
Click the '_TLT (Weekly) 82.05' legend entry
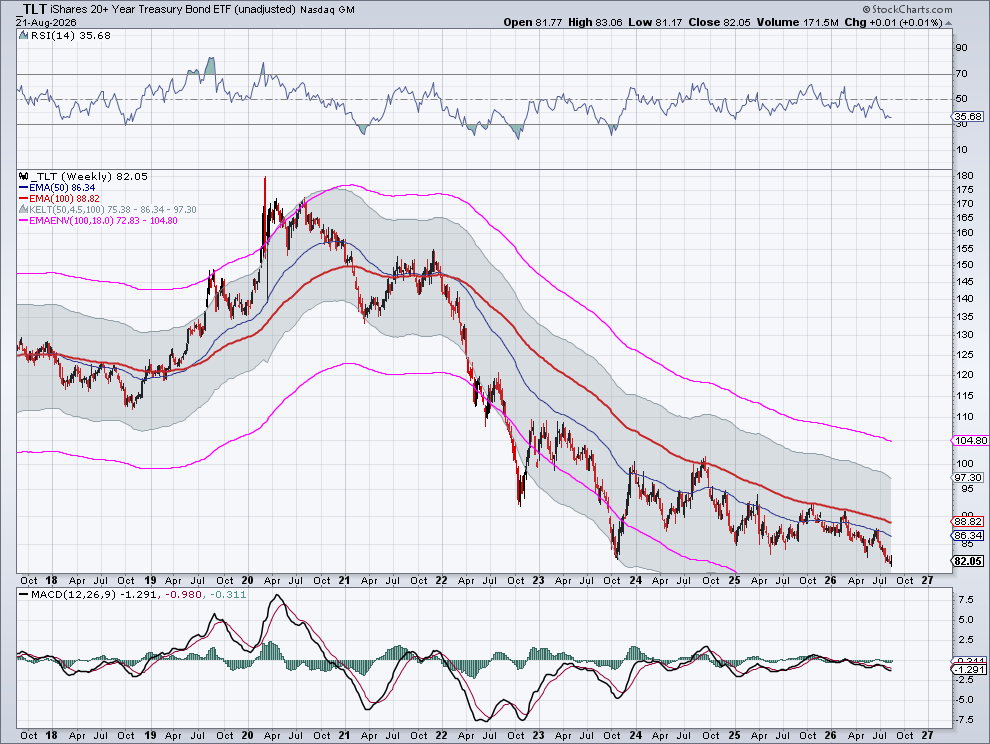pos(88,177)
